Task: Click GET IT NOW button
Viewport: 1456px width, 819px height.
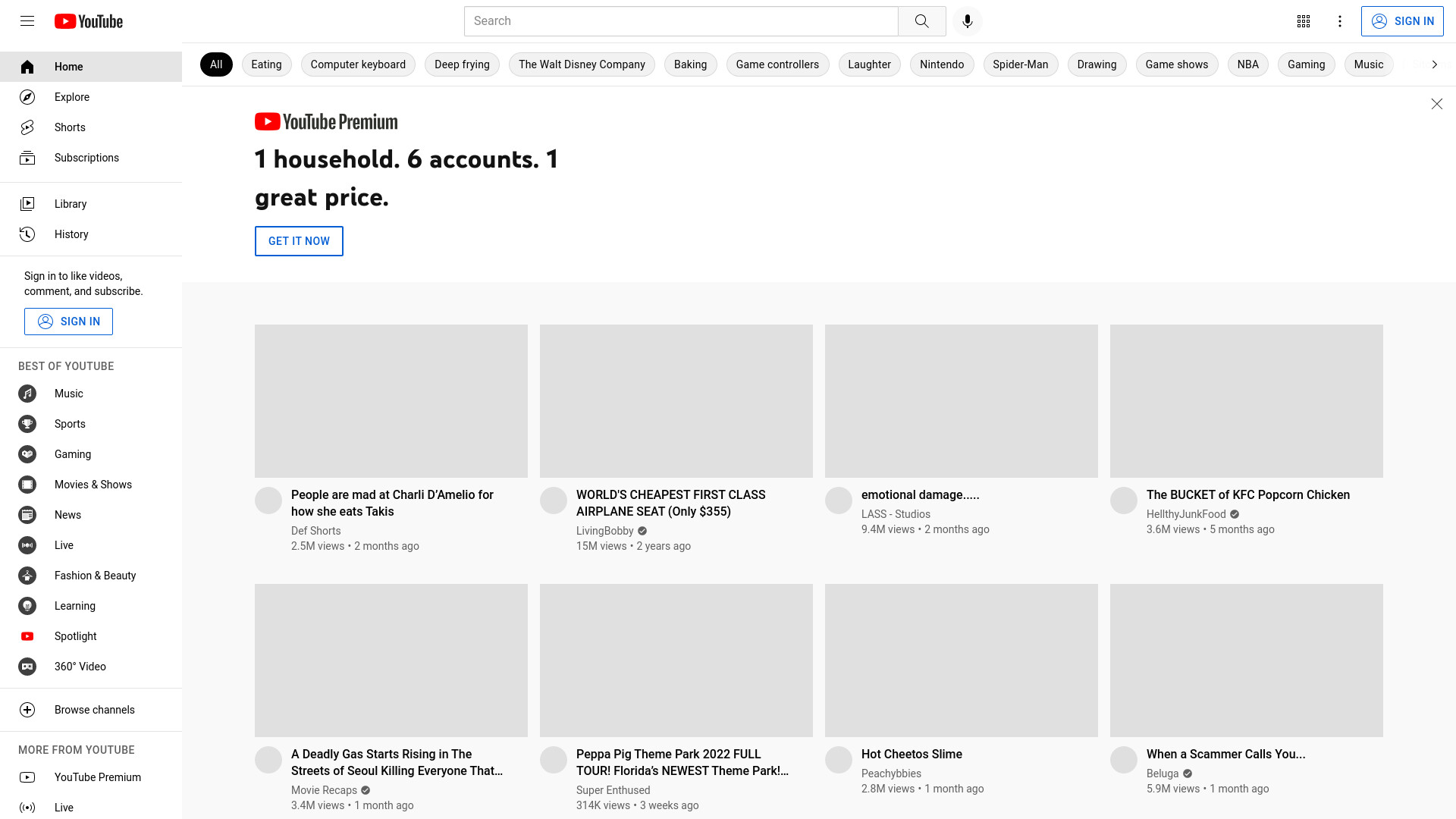Action: tap(299, 241)
